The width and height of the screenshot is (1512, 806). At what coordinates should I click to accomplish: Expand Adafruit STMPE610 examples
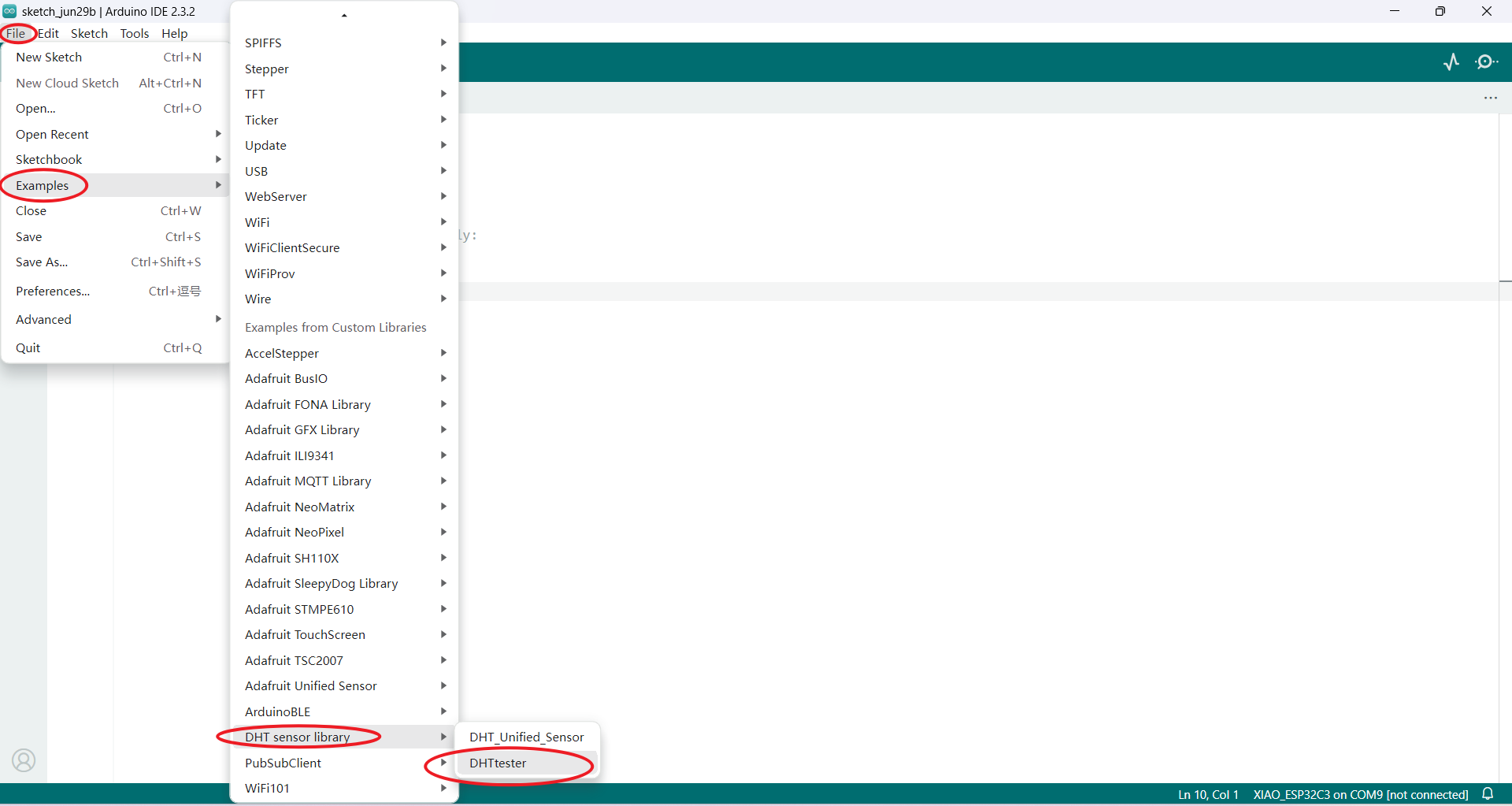point(344,609)
